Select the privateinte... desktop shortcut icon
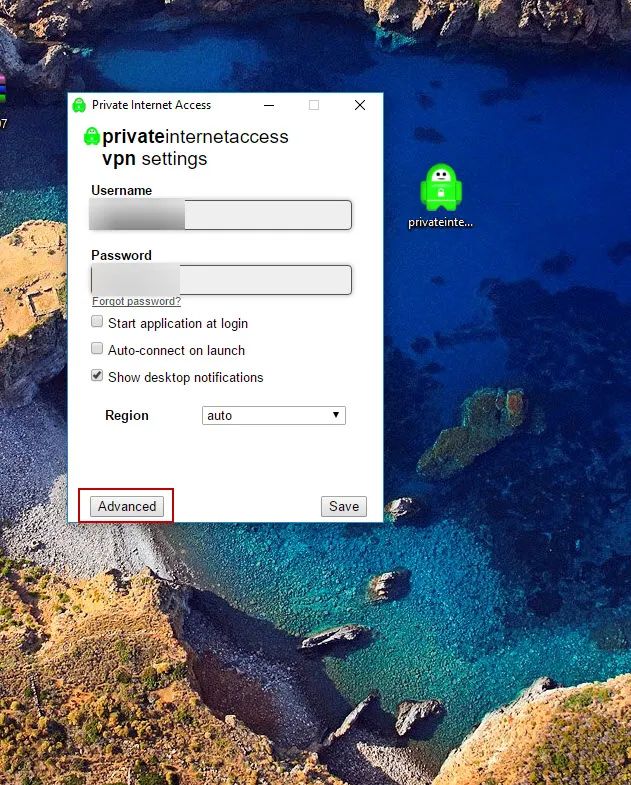 coord(441,196)
